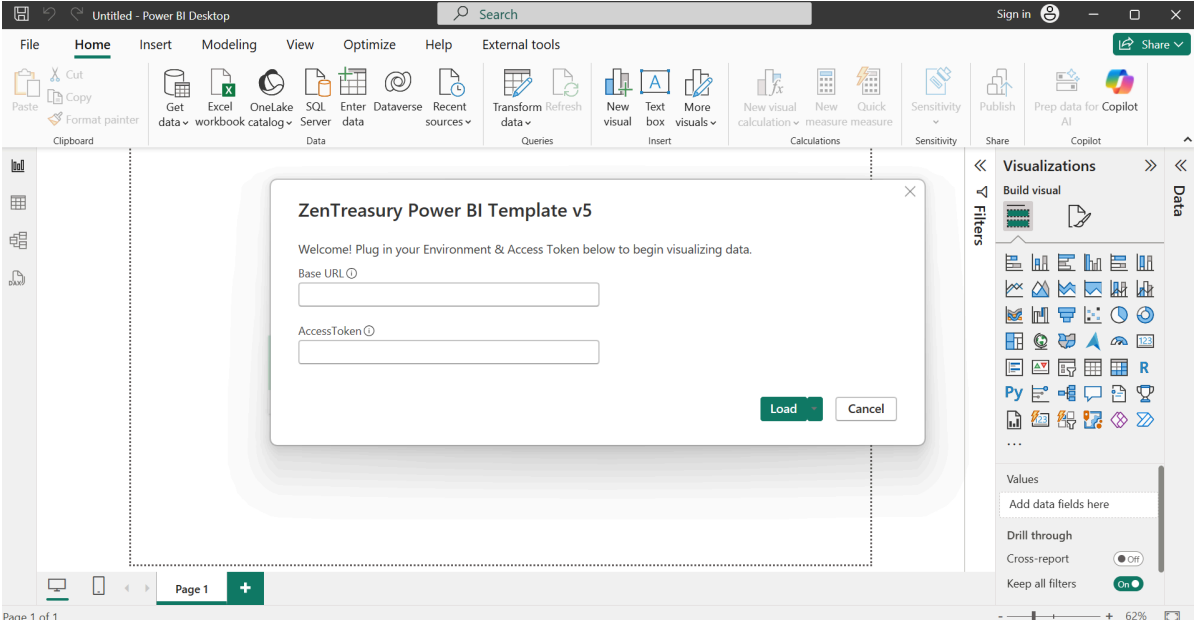Image resolution: width=1197 pixels, height=620 pixels.
Task: Switch to mobile layout view
Action: [x=98, y=586]
